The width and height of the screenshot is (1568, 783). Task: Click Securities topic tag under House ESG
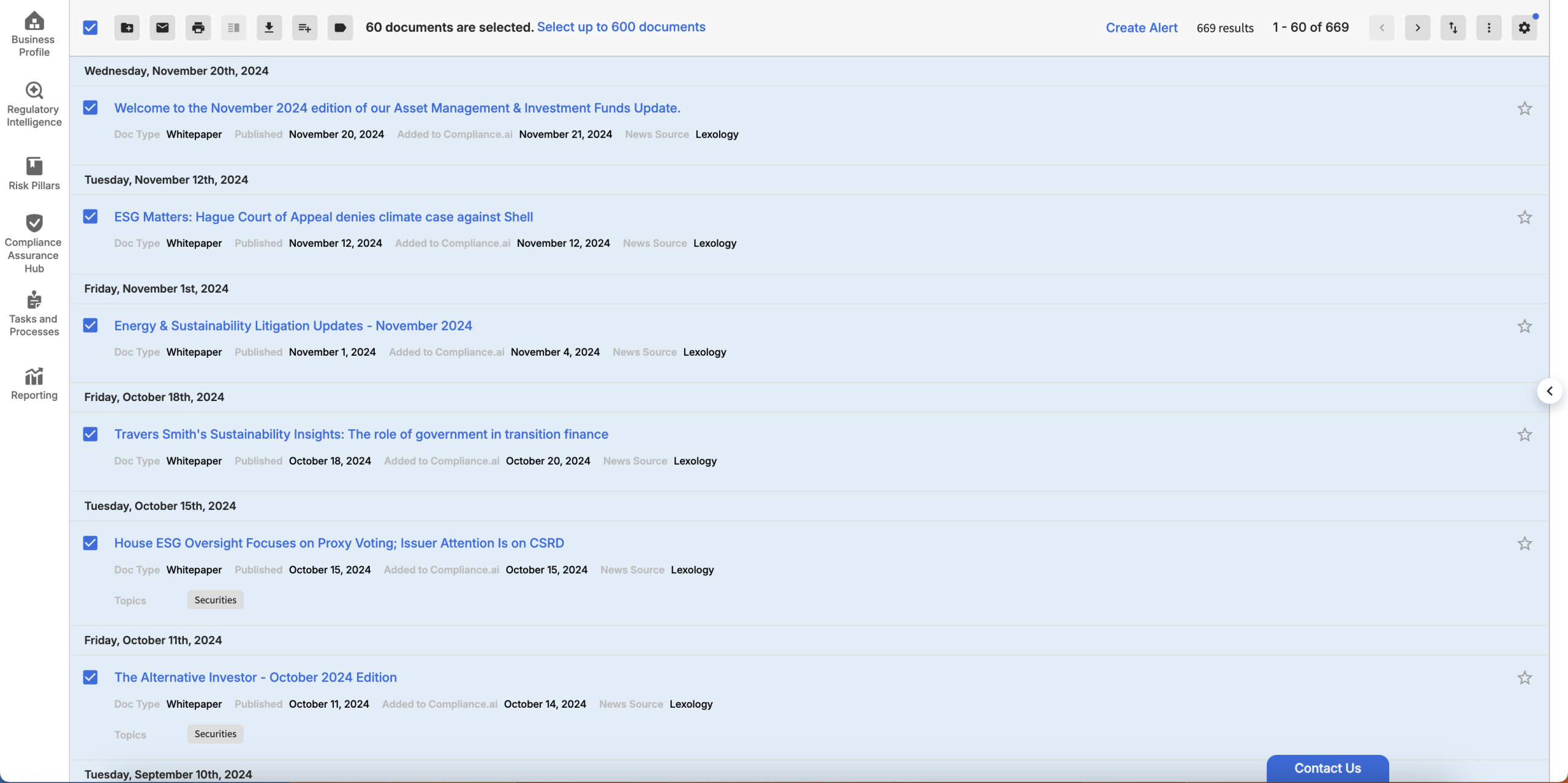pos(215,600)
